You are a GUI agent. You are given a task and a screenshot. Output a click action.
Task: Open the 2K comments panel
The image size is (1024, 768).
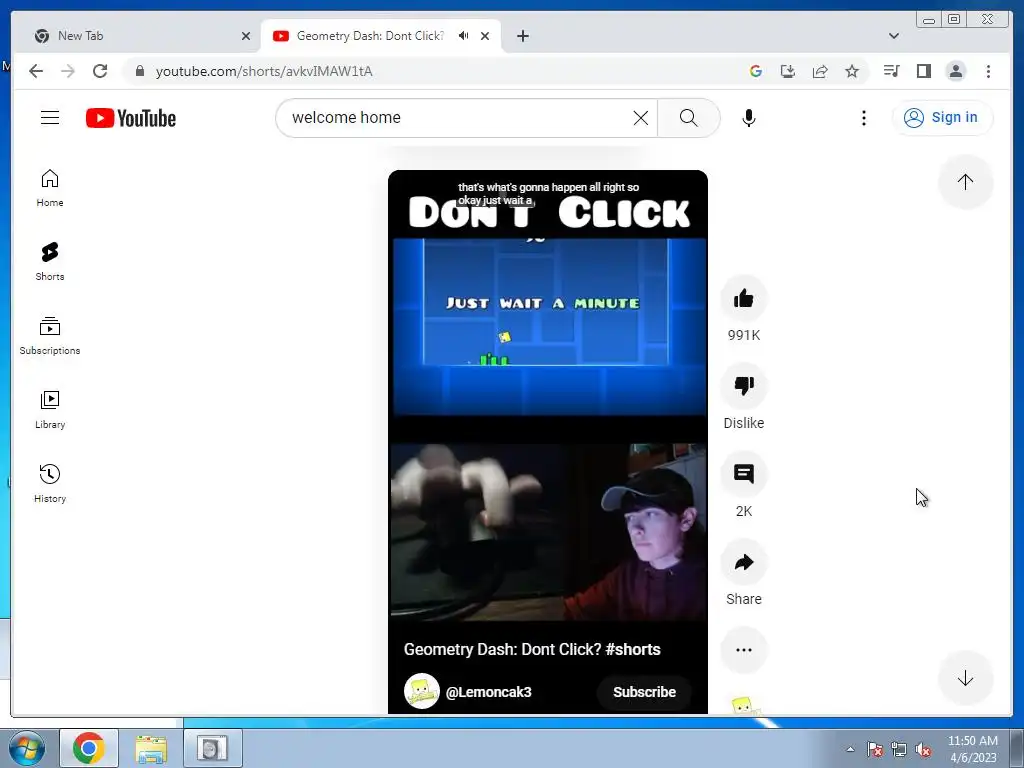744,473
